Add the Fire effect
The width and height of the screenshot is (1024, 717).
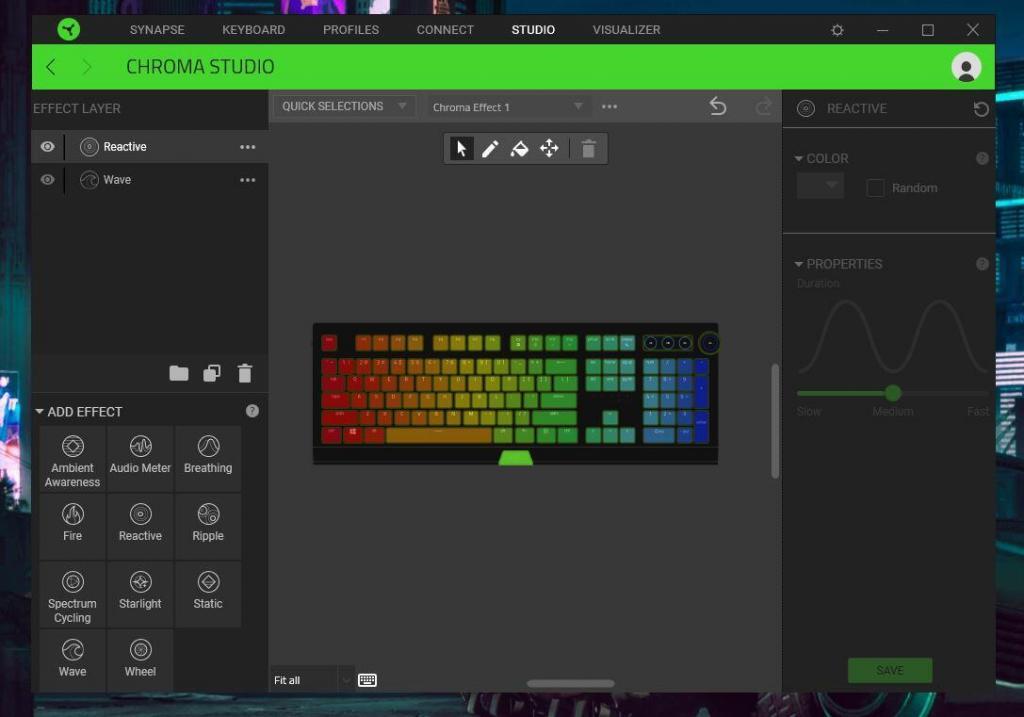pyautogui.click(x=73, y=524)
